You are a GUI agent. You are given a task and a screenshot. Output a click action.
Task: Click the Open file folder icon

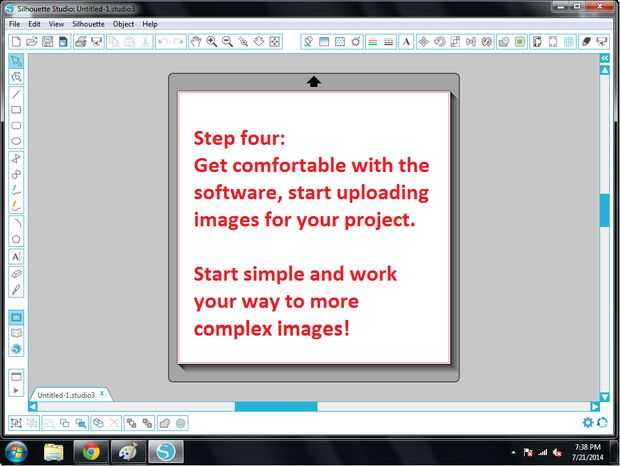(x=32, y=42)
